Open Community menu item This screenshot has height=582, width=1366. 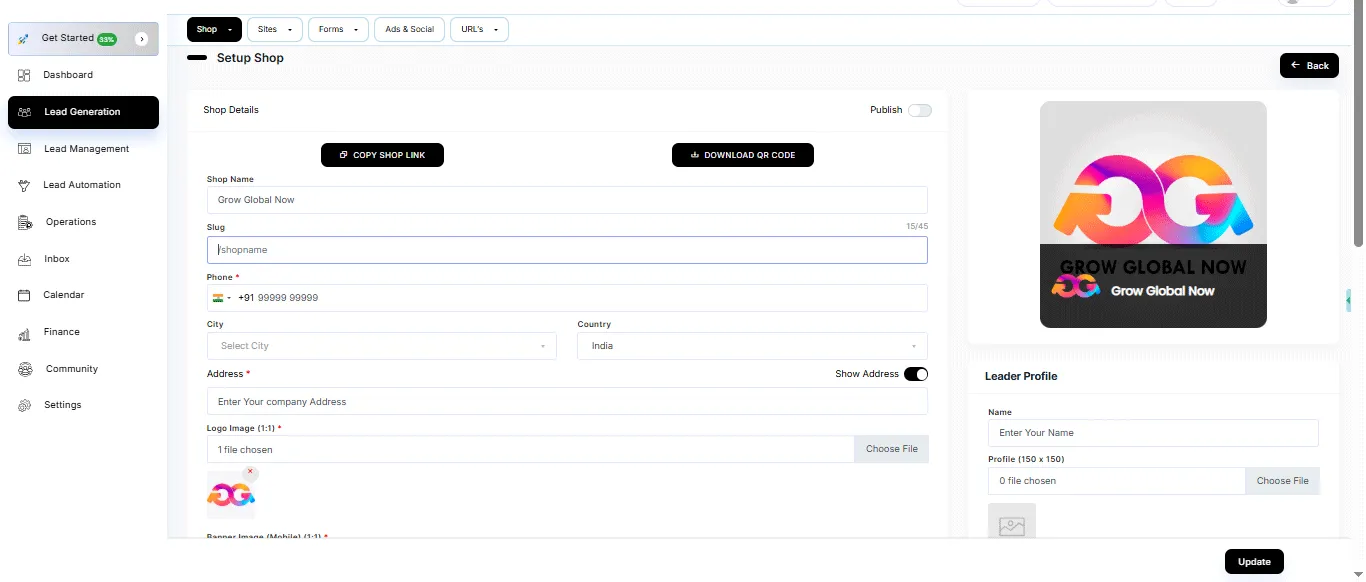pos(72,369)
